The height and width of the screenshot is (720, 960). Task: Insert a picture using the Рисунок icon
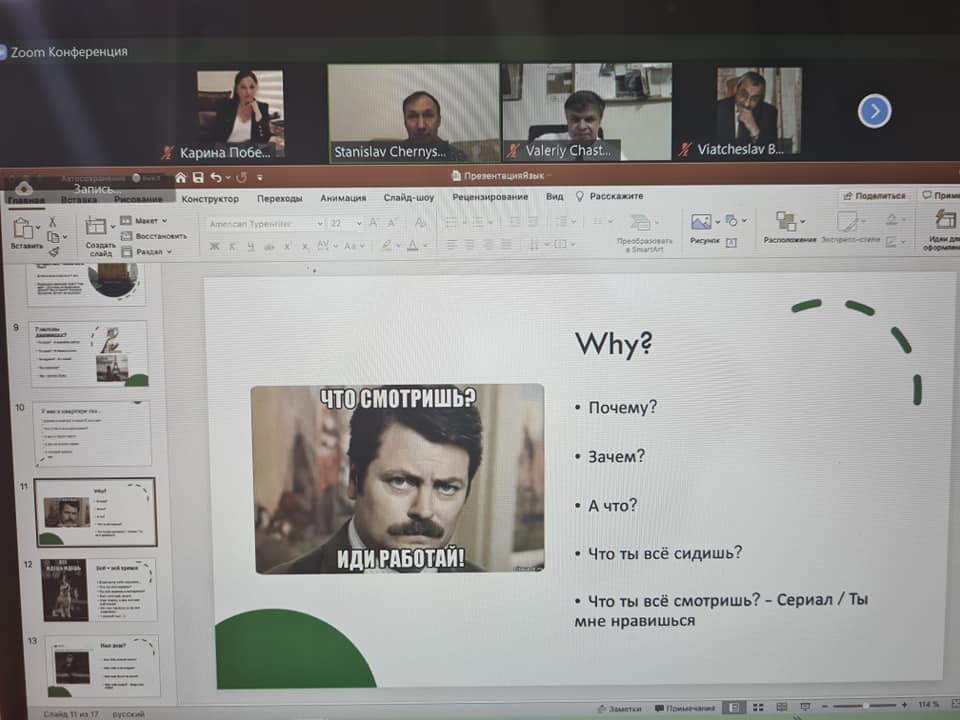pyautogui.click(x=701, y=222)
